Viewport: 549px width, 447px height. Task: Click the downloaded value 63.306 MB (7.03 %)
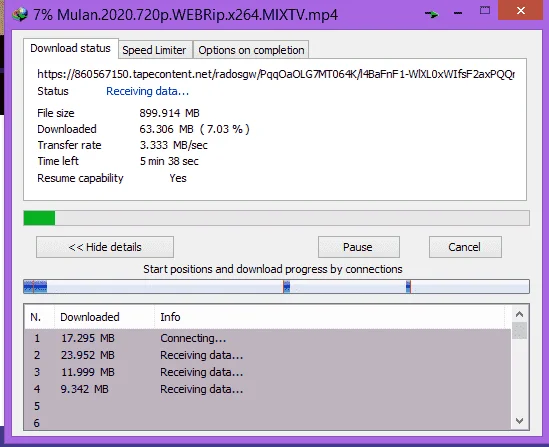tap(194, 129)
